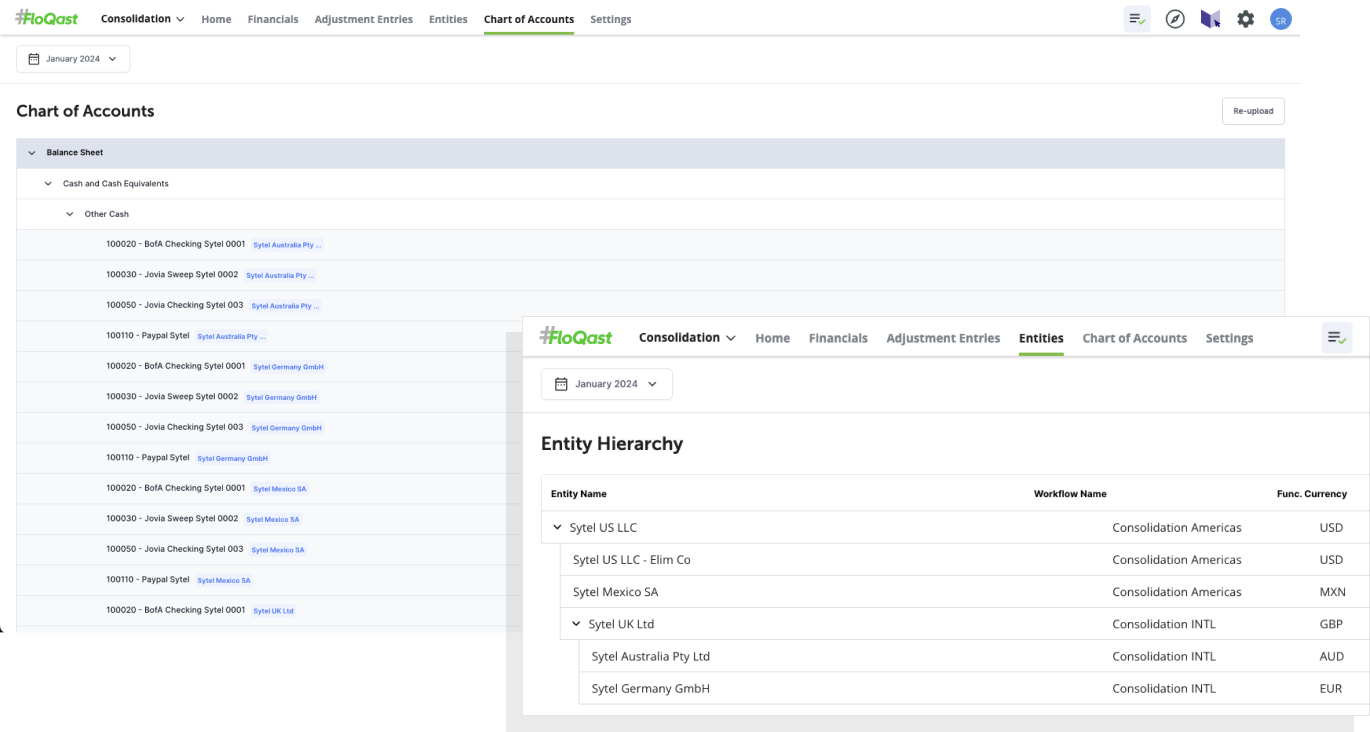Screen dimensions: 1370x732
Task: Open January 2024 period picker in Chart of Accounts window
Action: pos(73,59)
